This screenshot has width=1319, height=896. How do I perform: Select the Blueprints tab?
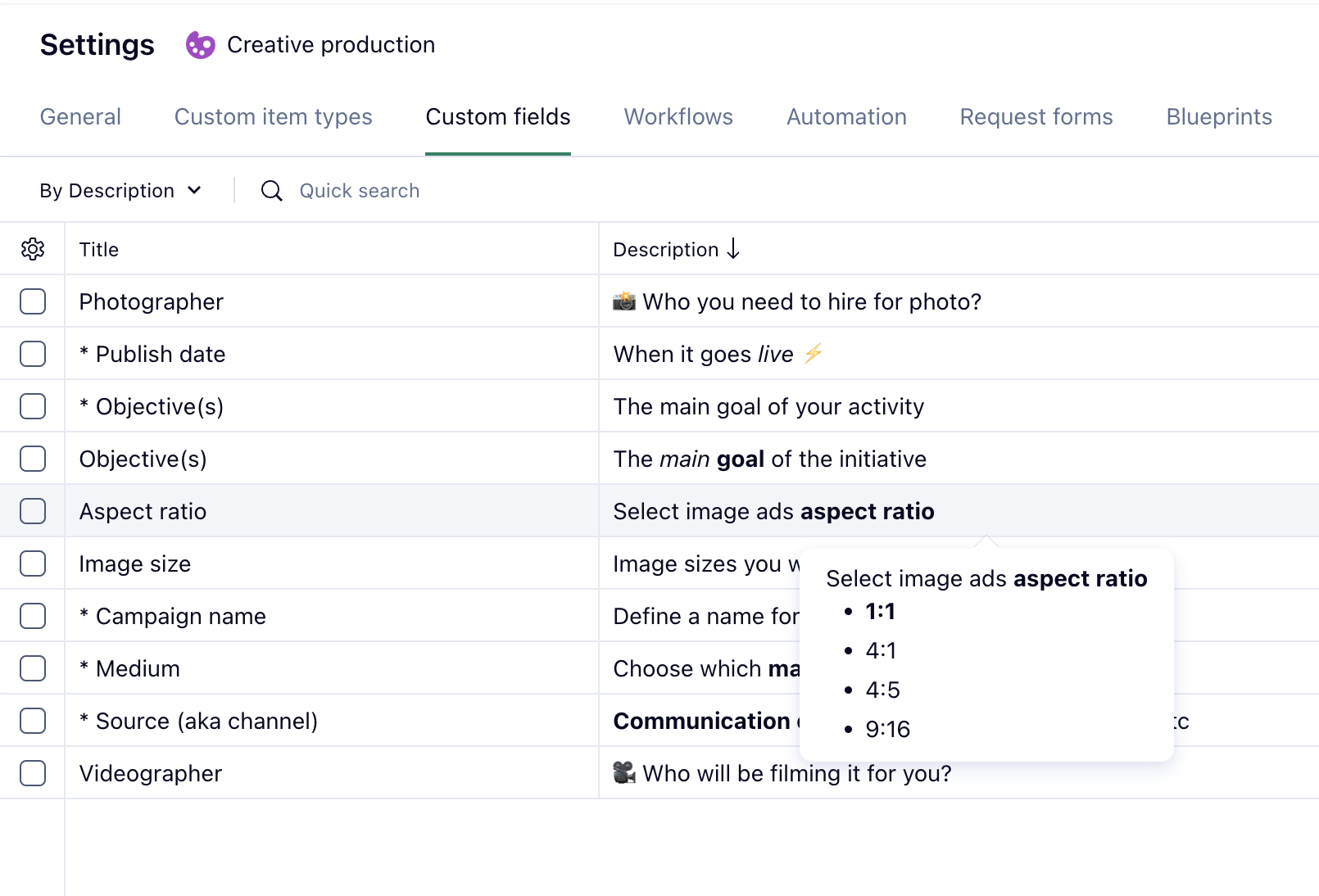point(1218,117)
